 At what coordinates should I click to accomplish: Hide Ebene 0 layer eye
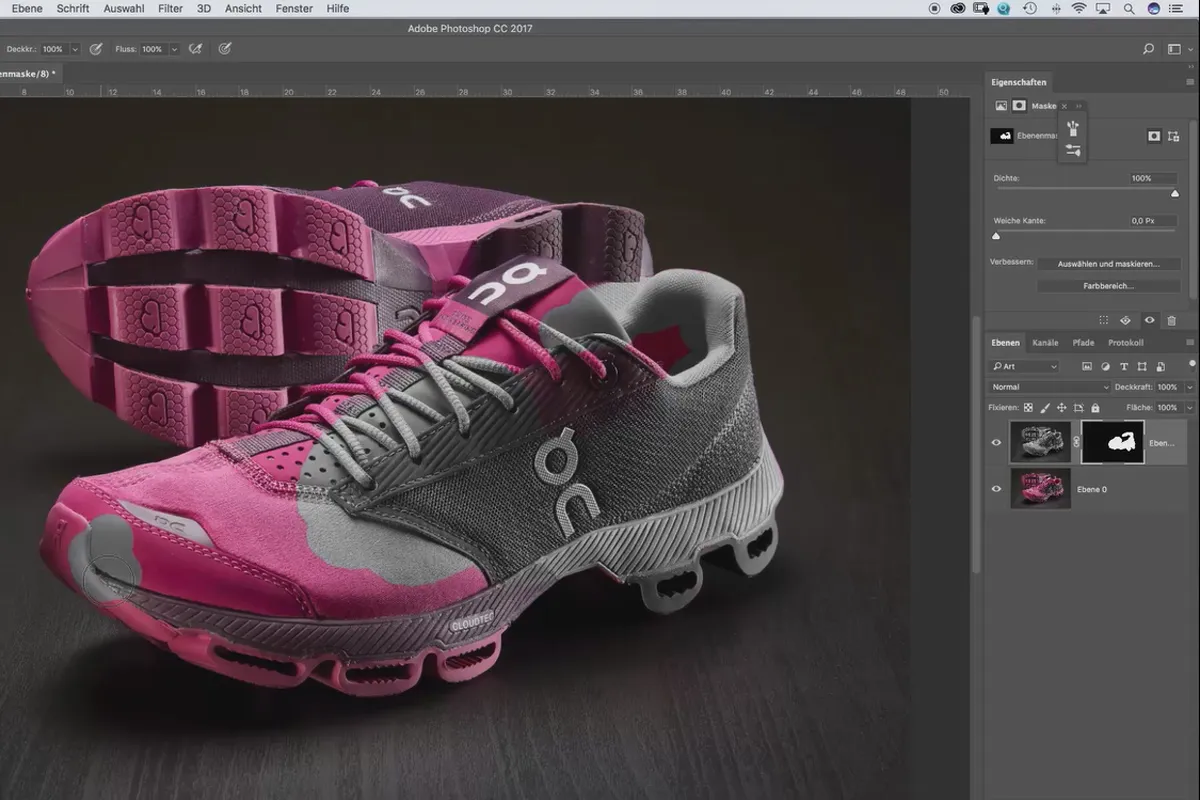(996, 489)
